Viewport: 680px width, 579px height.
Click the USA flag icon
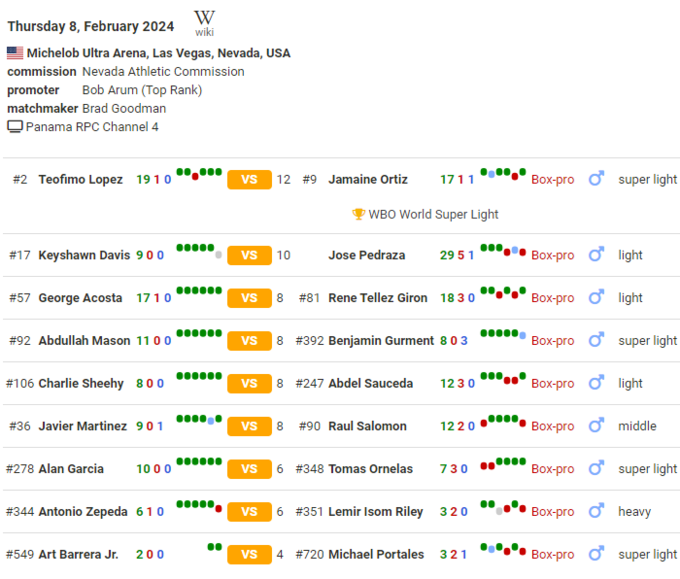click(x=15, y=53)
